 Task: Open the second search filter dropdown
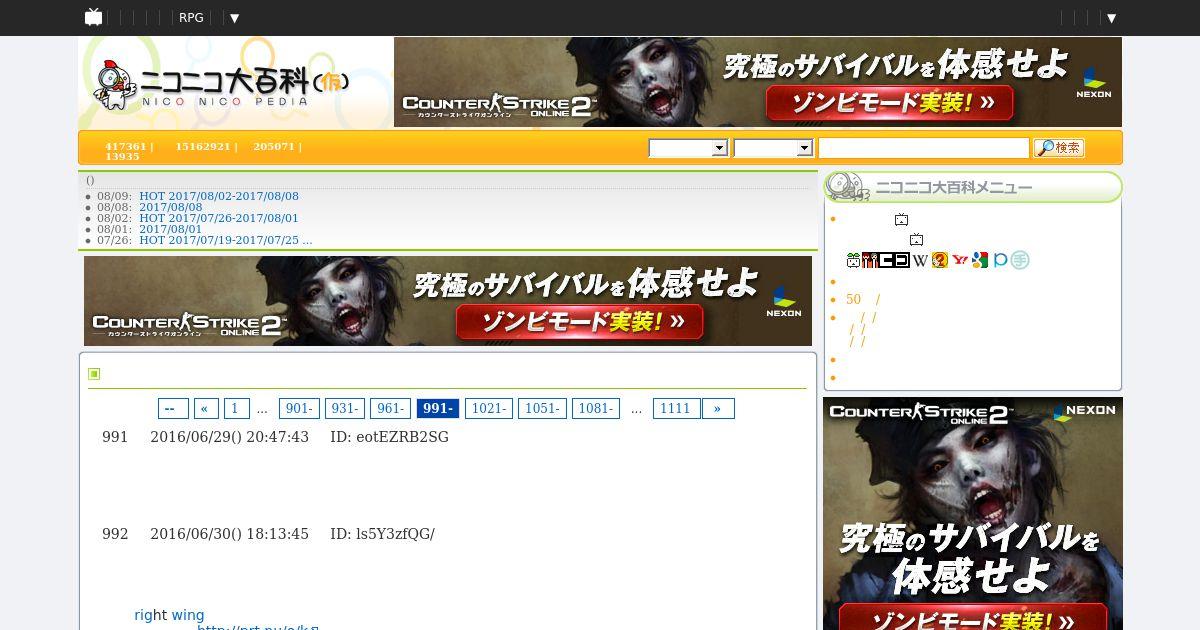click(773, 148)
